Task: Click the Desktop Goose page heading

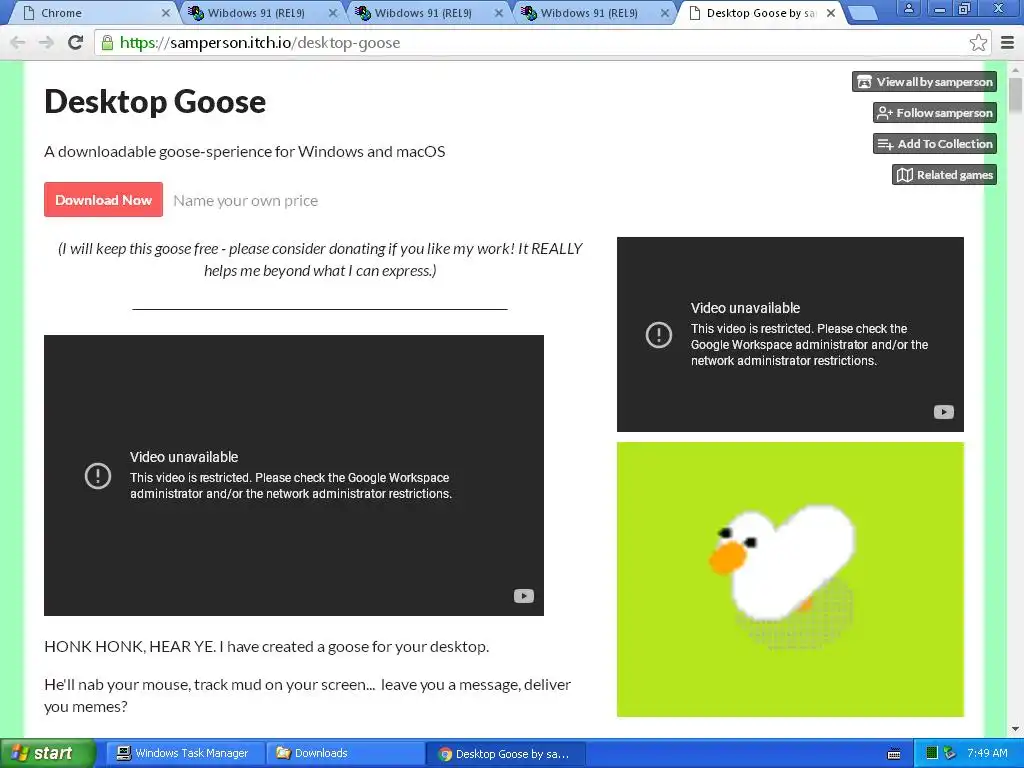Action: point(155,102)
